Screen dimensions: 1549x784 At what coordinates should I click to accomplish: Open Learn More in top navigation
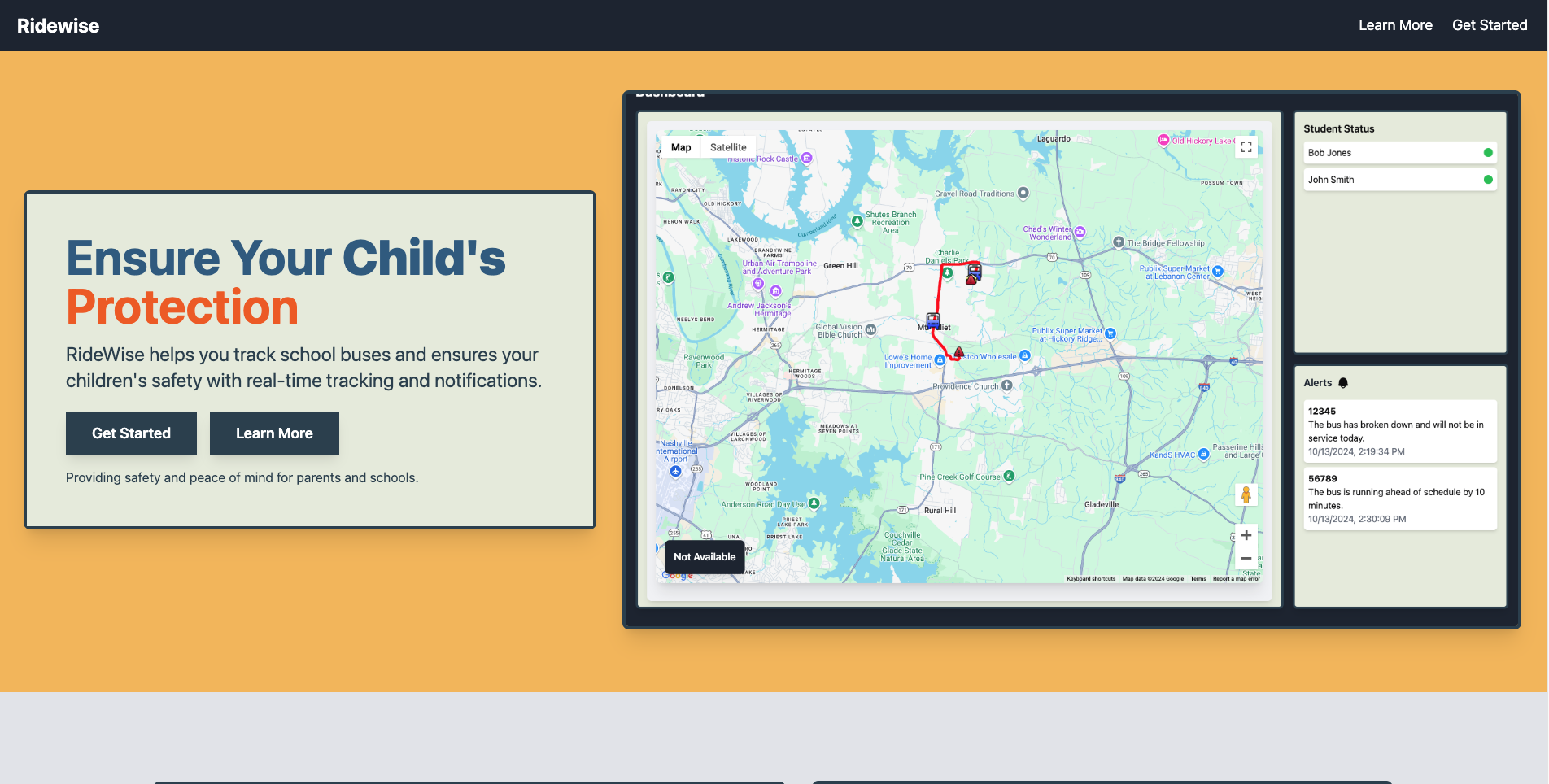(x=1395, y=25)
